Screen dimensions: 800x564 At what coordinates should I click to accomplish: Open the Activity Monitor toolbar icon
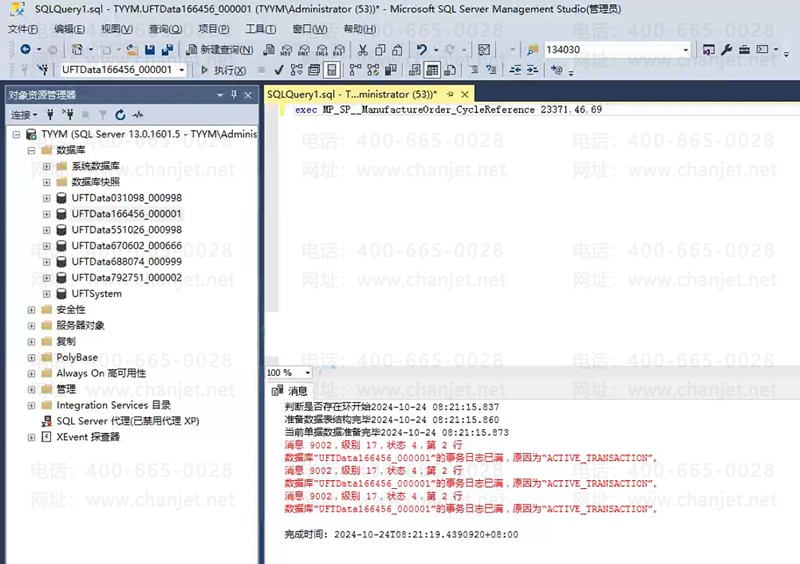[x=484, y=50]
